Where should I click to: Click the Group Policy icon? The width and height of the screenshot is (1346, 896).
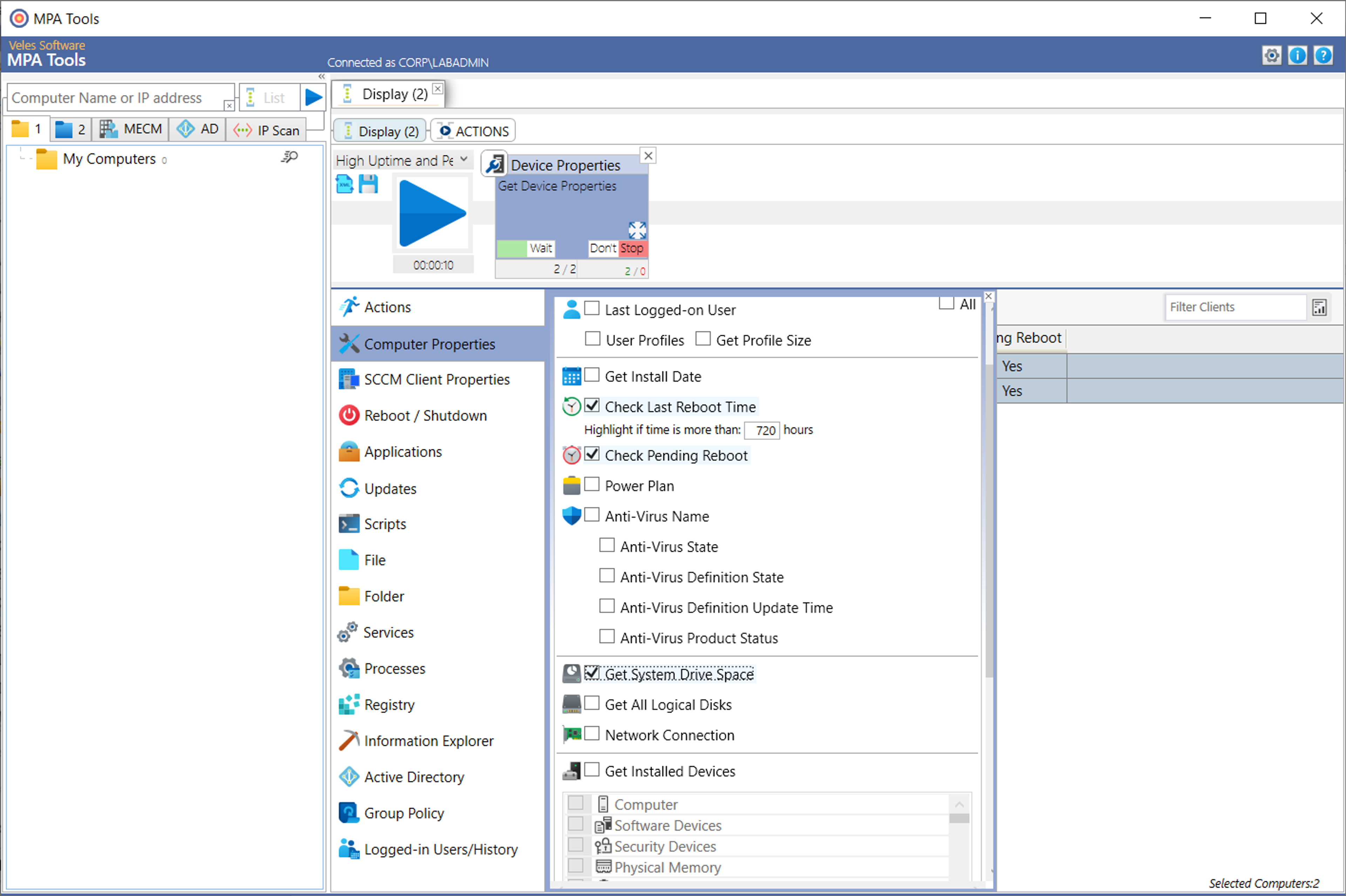click(348, 813)
